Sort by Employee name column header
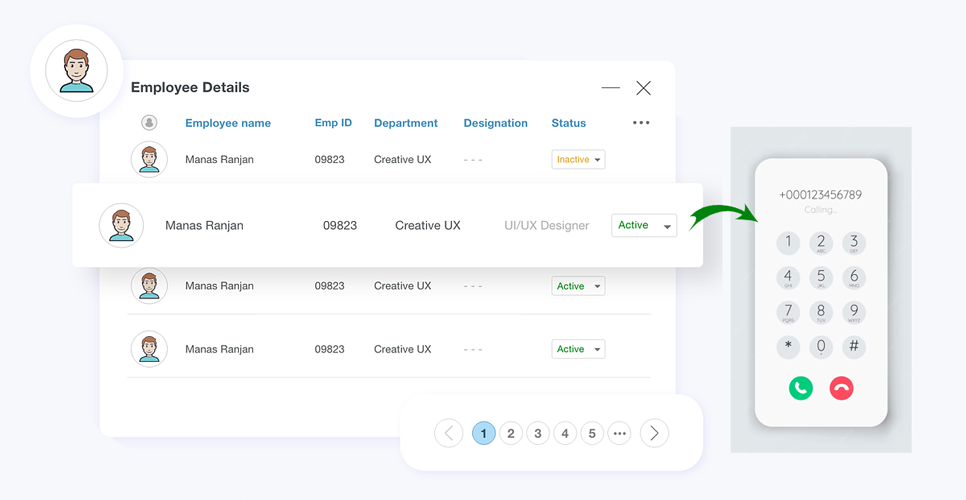Image resolution: width=966 pixels, height=500 pixels. pyautogui.click(x=228, y=123)
